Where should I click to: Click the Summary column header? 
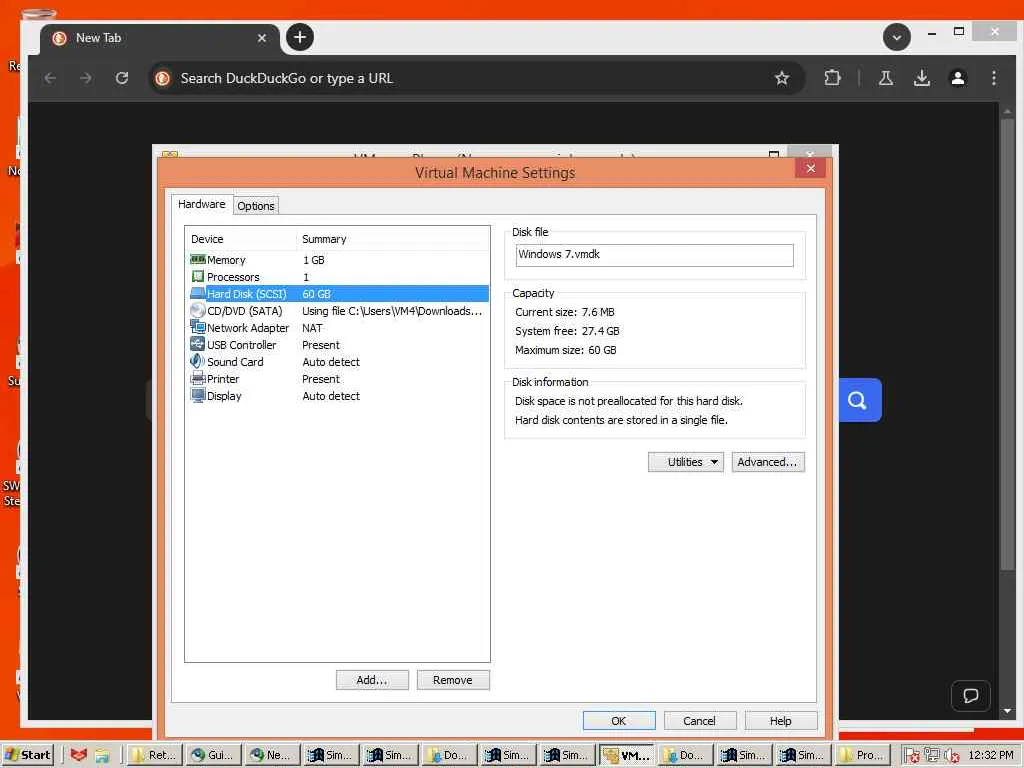tap(392, 239)
